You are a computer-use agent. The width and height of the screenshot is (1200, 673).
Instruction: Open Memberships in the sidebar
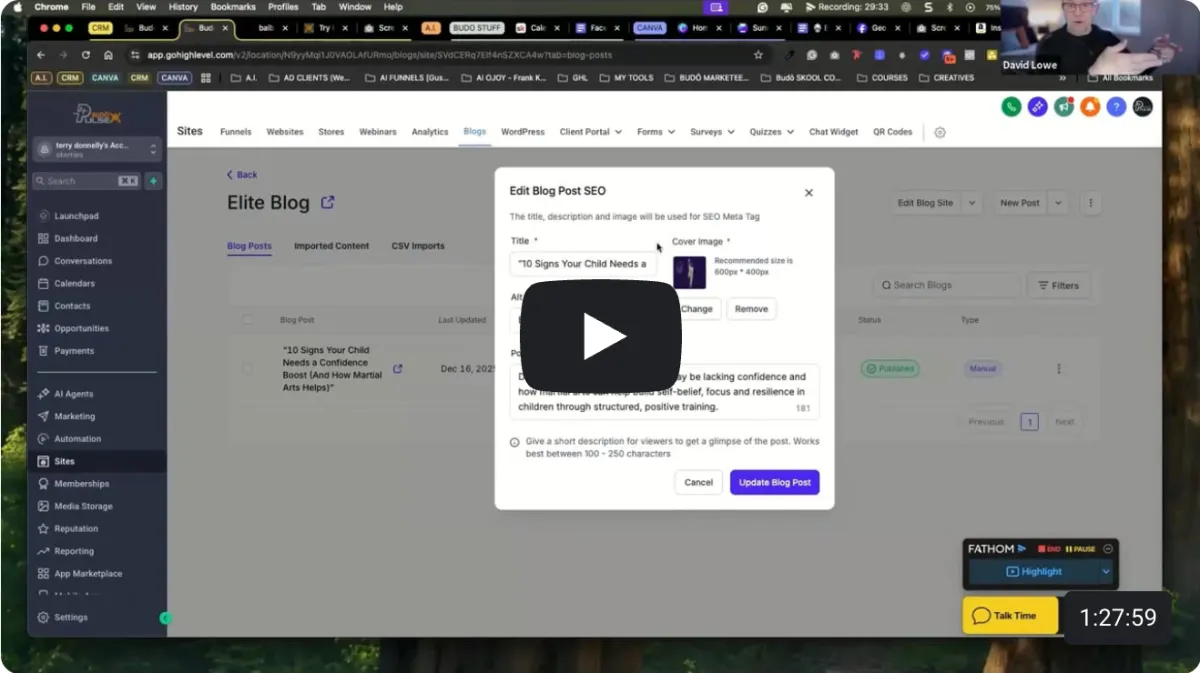pyautogui.click(x=81, y=484)
